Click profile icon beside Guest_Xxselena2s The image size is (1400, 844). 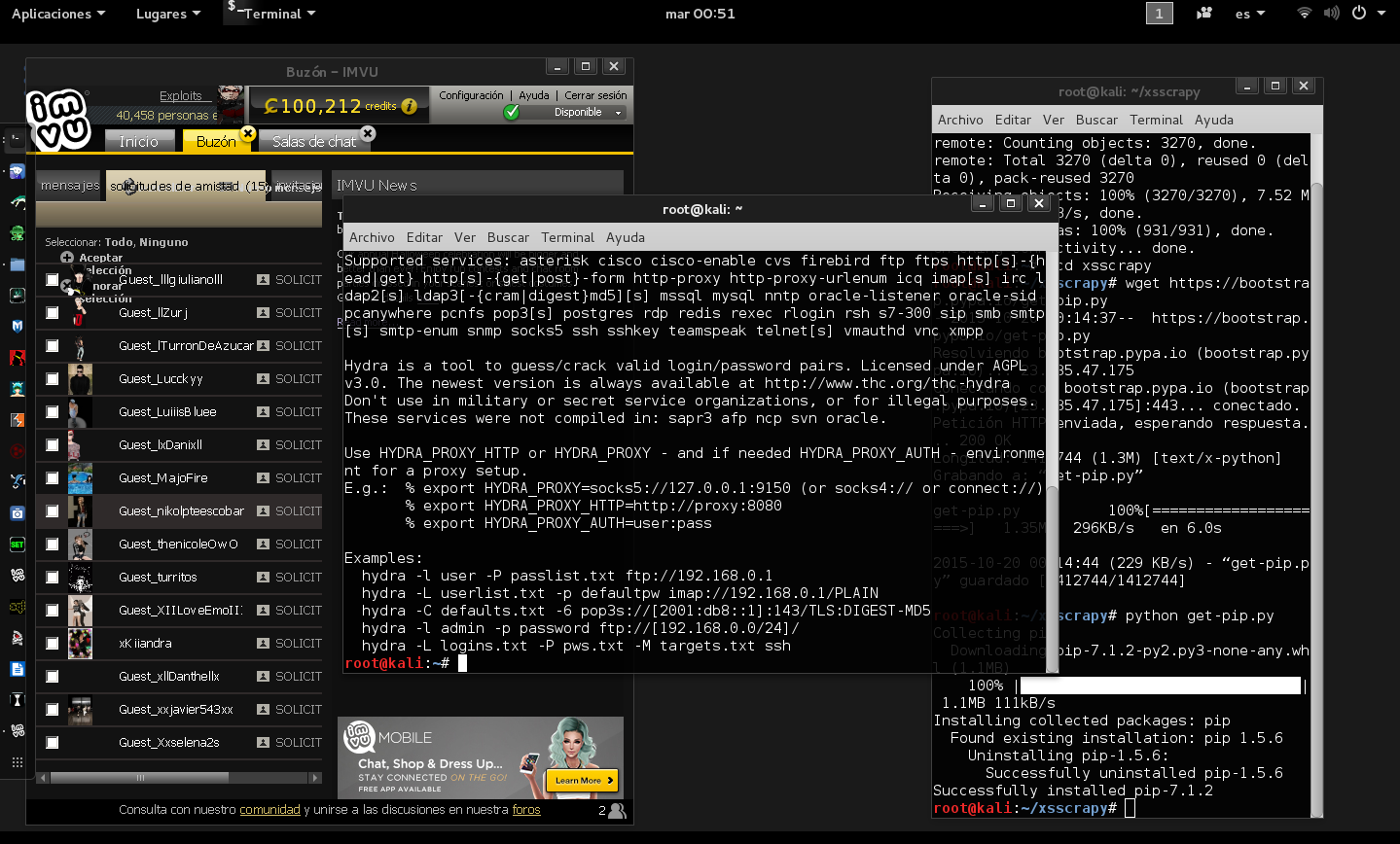[263, 743]
